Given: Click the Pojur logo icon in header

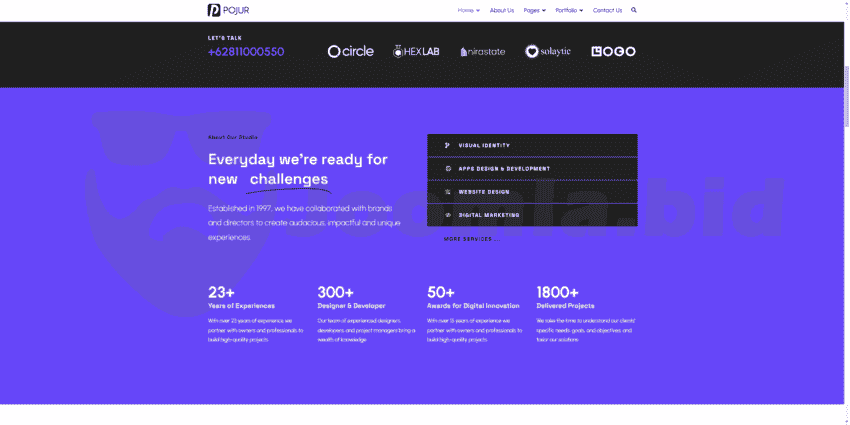Looking at the screenshot, I should click(214, 10).
